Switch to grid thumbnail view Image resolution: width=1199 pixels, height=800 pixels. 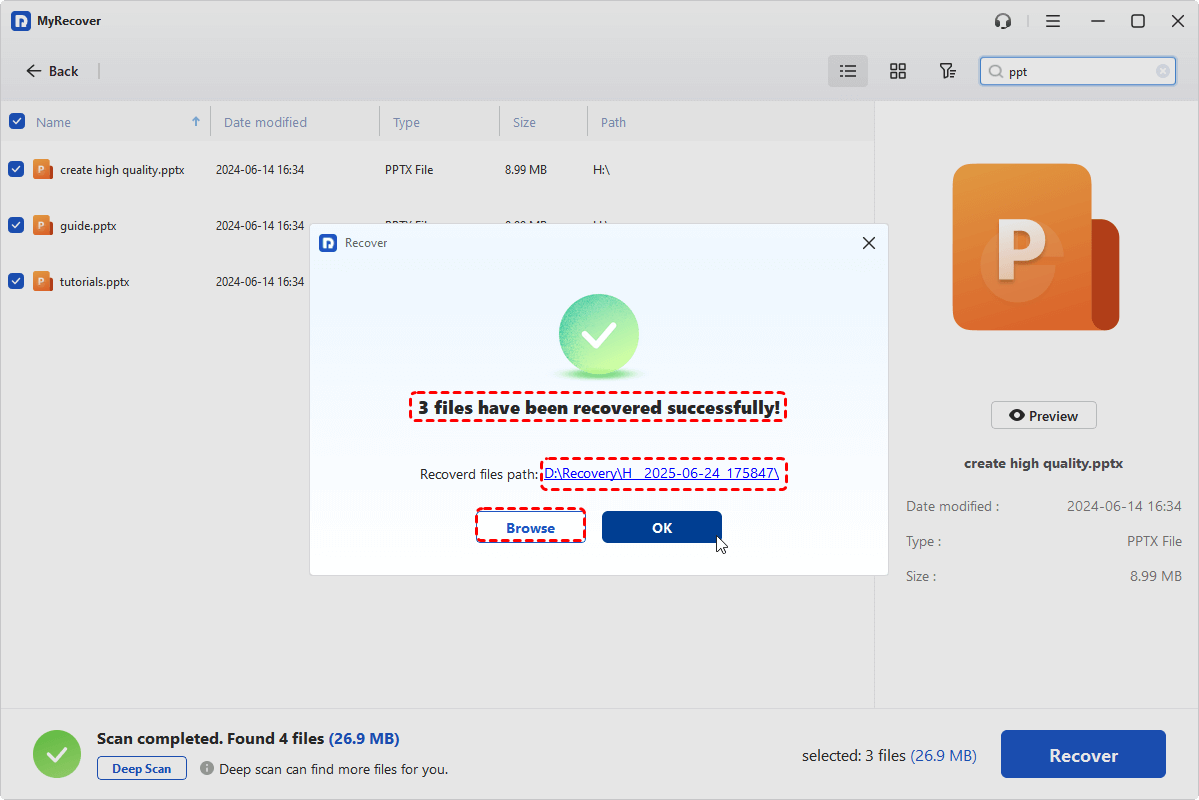[x=898, y=71]
